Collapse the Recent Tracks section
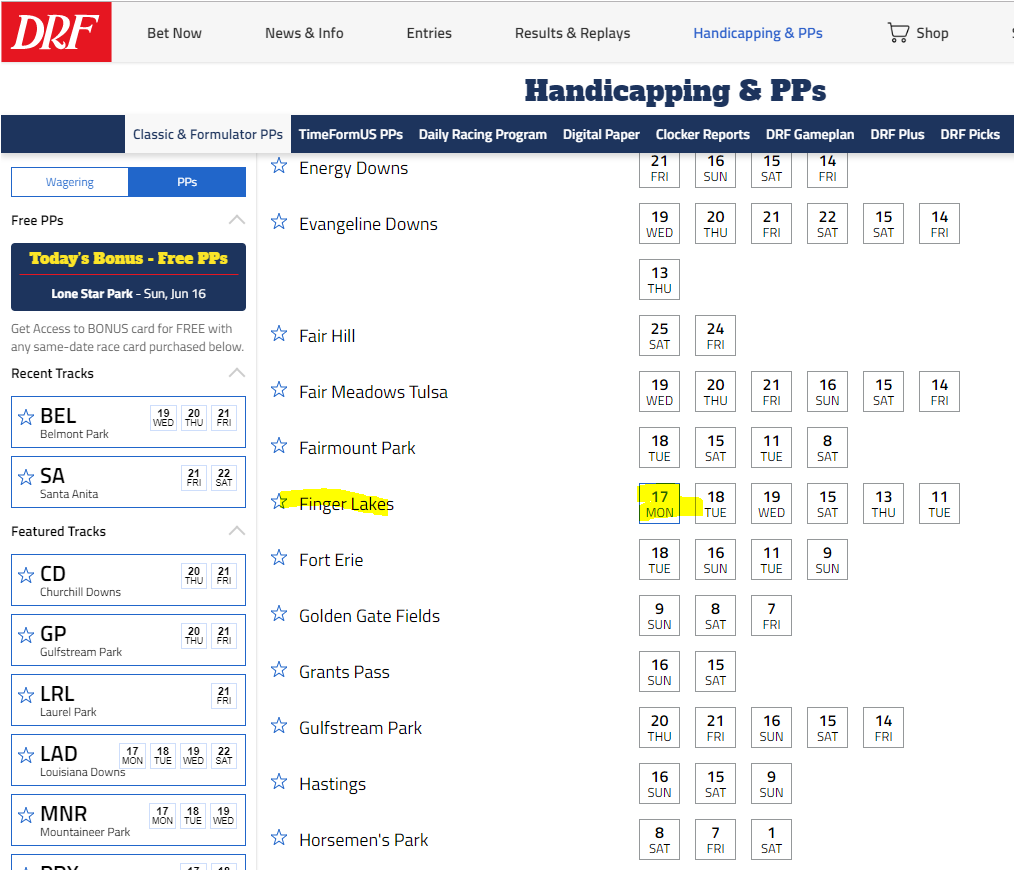This screenshot has height=871, width=1015. 237,373
